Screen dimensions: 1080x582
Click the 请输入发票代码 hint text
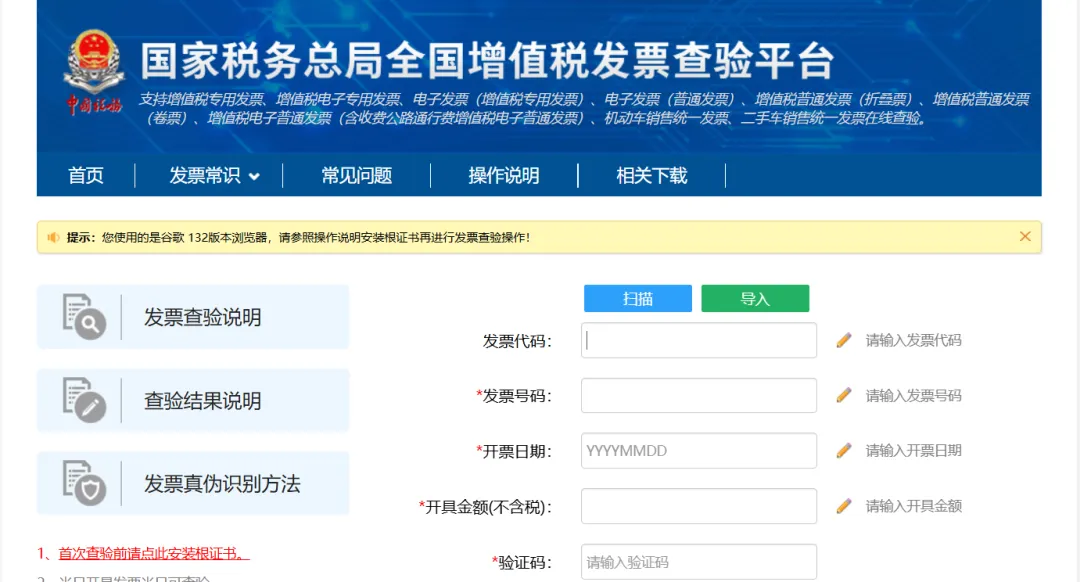[x=913, y=340]
